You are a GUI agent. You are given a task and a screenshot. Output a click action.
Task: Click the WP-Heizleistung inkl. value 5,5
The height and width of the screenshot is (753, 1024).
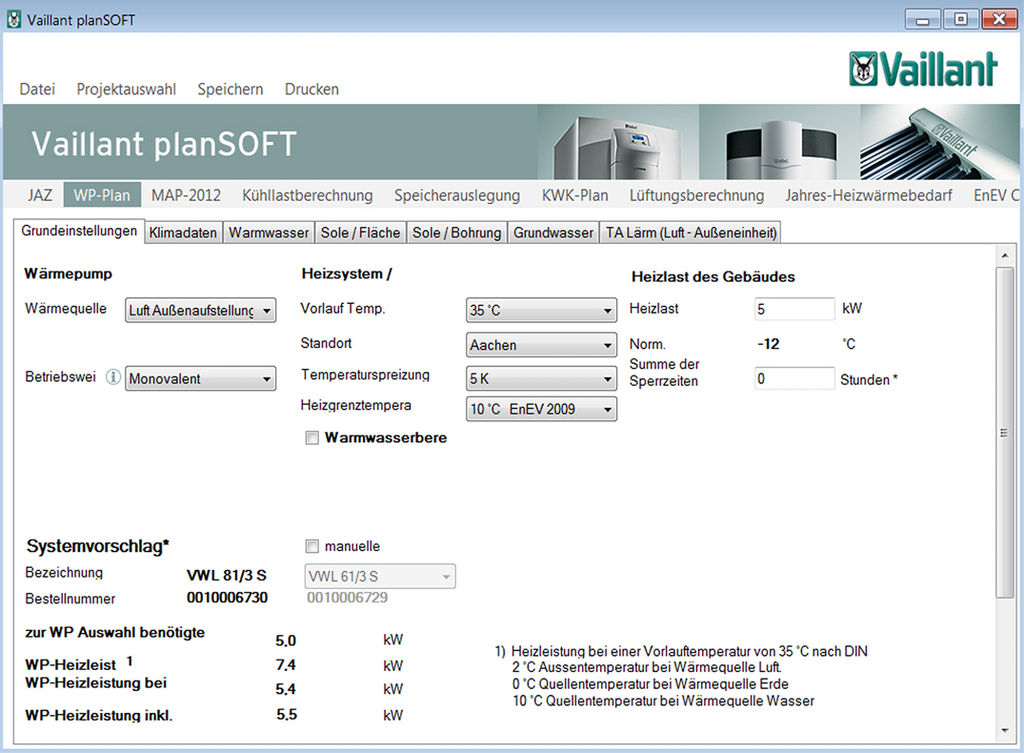coord(287,714)
